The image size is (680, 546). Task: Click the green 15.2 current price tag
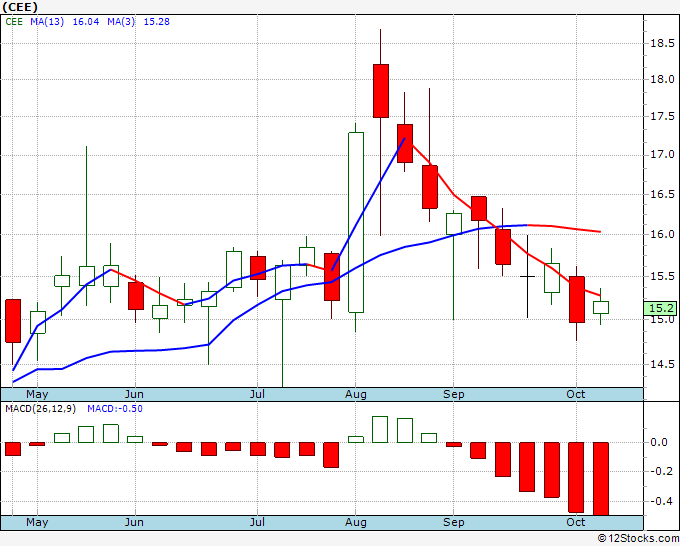click(660, 308)
